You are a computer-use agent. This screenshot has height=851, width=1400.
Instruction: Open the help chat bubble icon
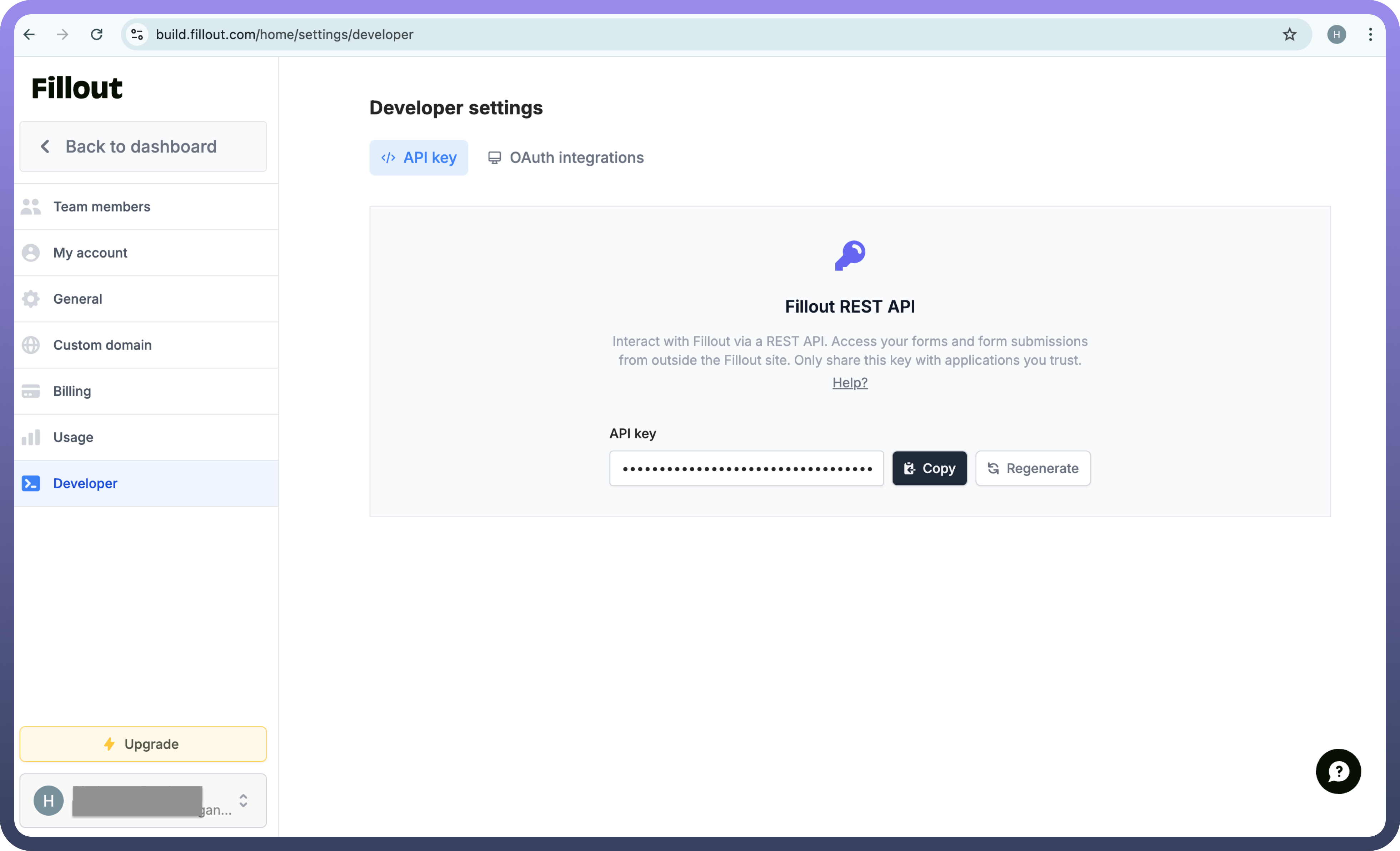(1338, 771)
